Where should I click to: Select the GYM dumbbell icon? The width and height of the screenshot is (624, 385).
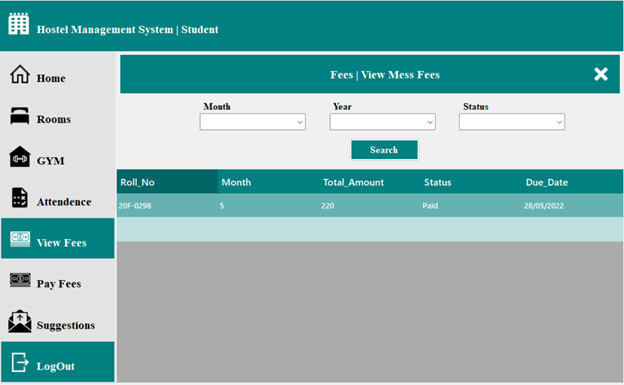click(x=20, y=156)
